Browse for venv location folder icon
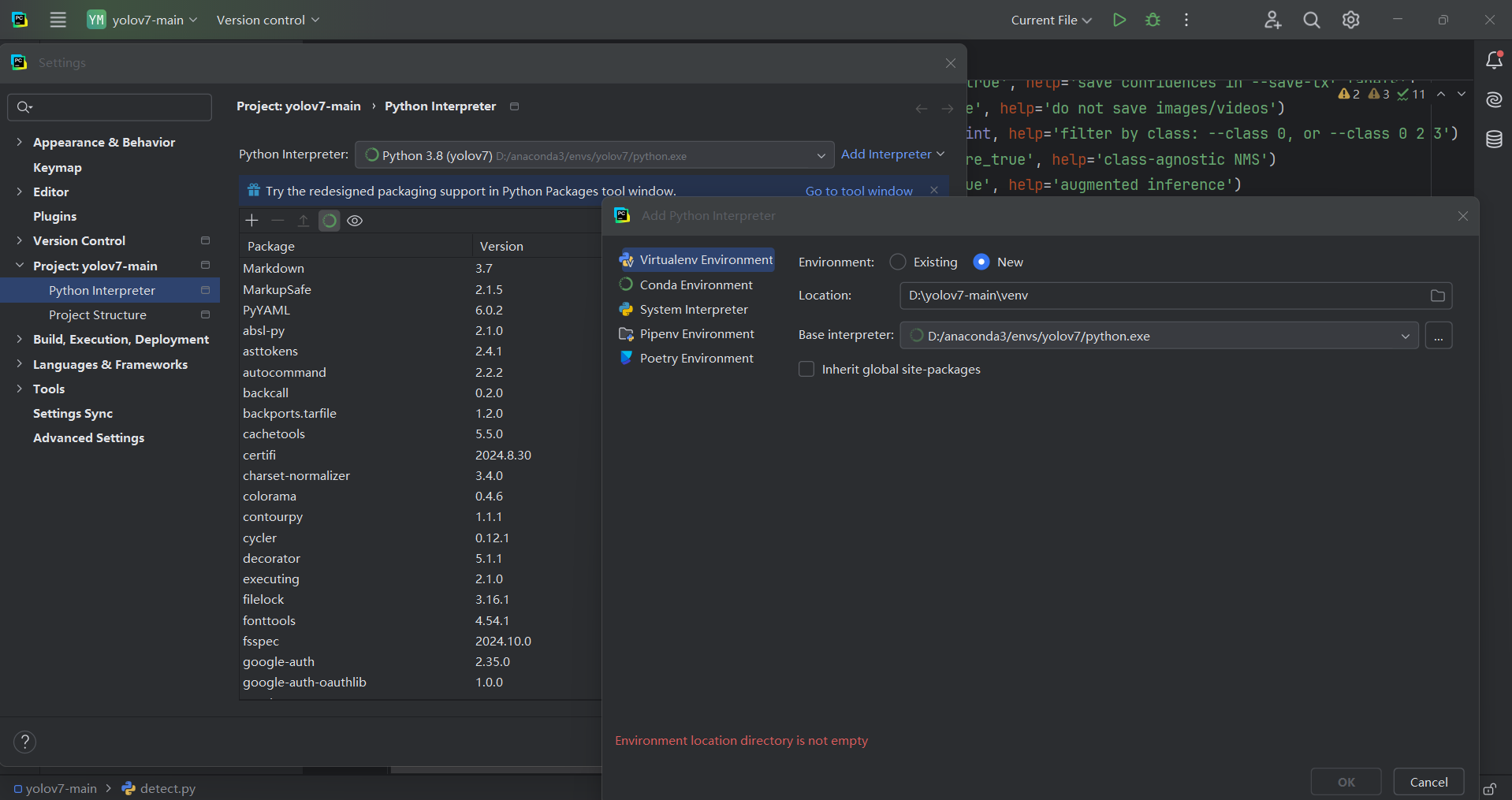The width and height of the screenshot is (1512, 800). pyautogui.click(x=1437, y=296)
